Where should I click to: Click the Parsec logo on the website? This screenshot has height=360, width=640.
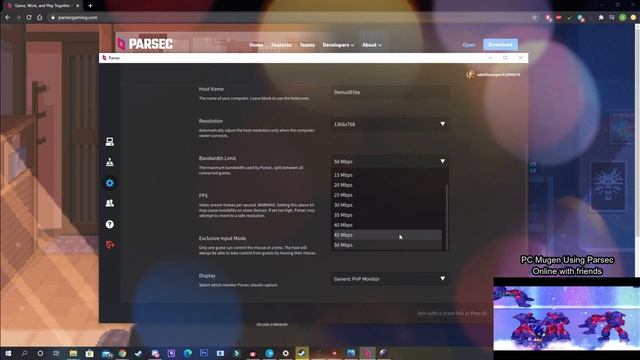tap(145, 44)
